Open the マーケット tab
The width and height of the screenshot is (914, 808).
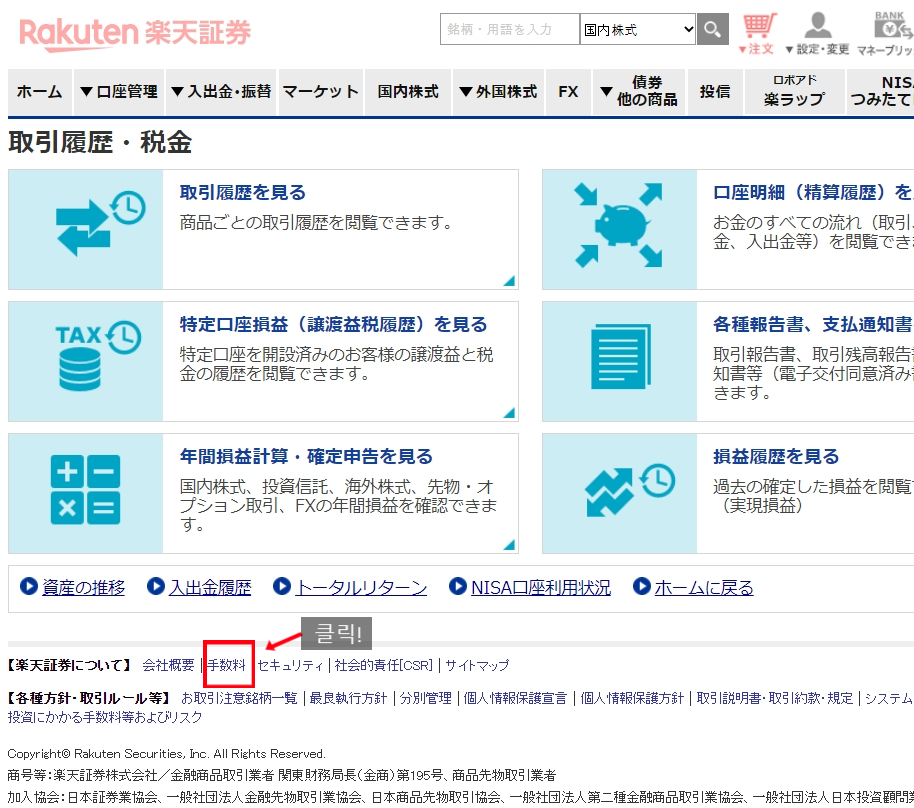click(x=321, y=92)
